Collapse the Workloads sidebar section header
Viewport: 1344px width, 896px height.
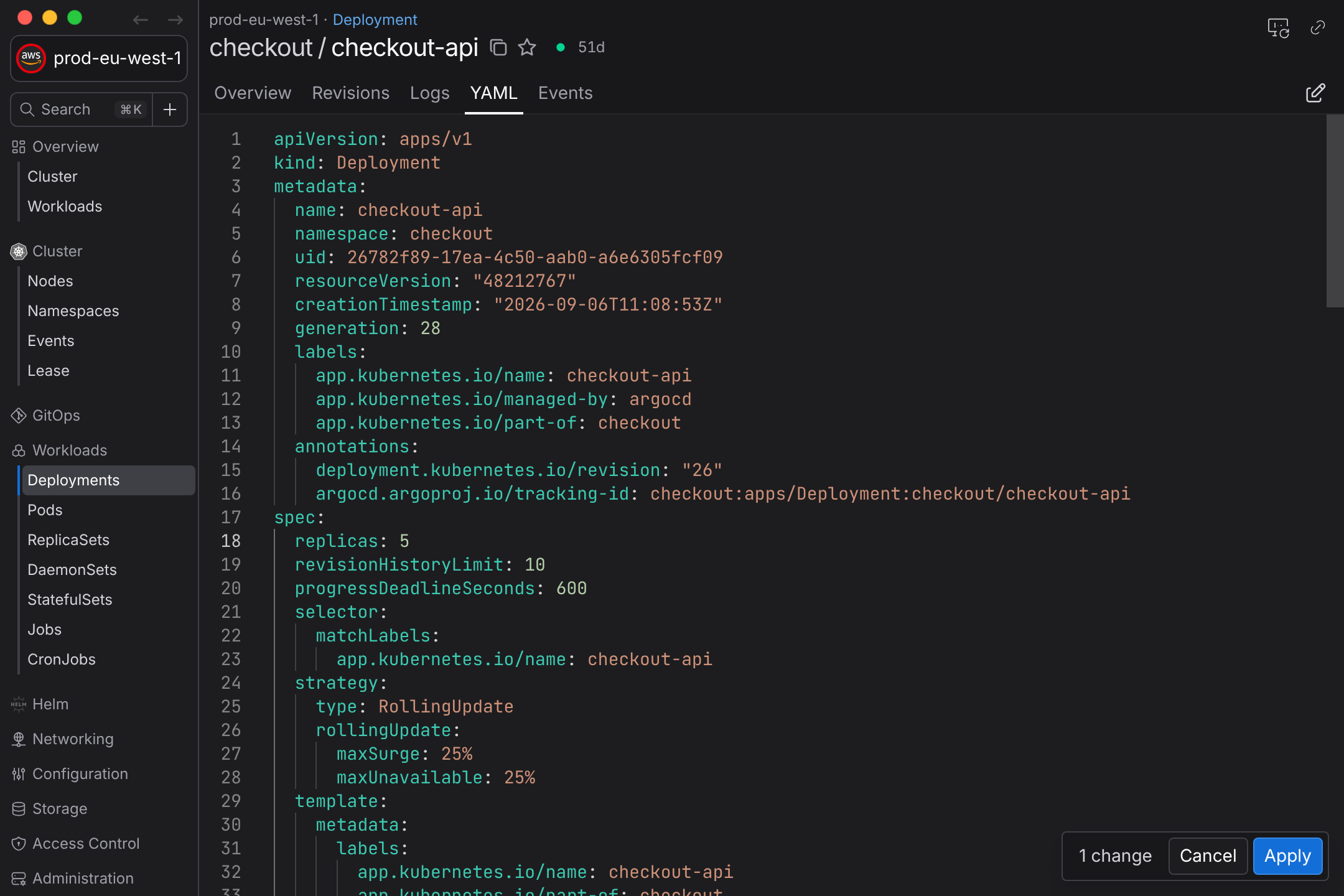tap(70, 450)
